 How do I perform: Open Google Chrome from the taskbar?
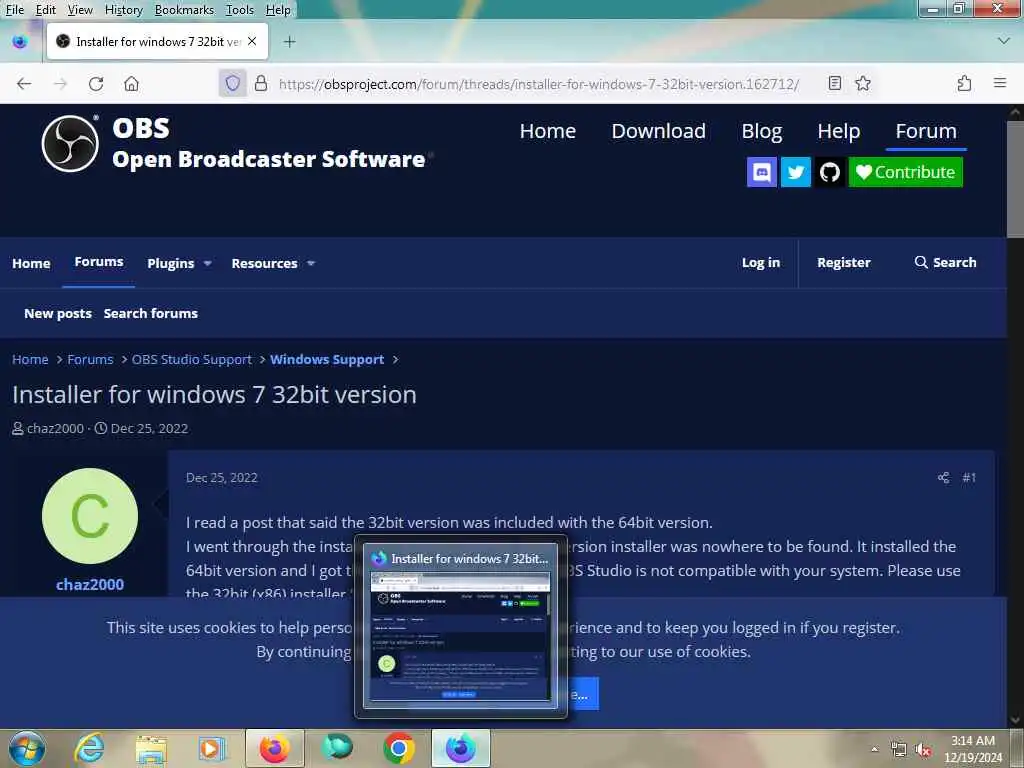click(x=398, y=748)
